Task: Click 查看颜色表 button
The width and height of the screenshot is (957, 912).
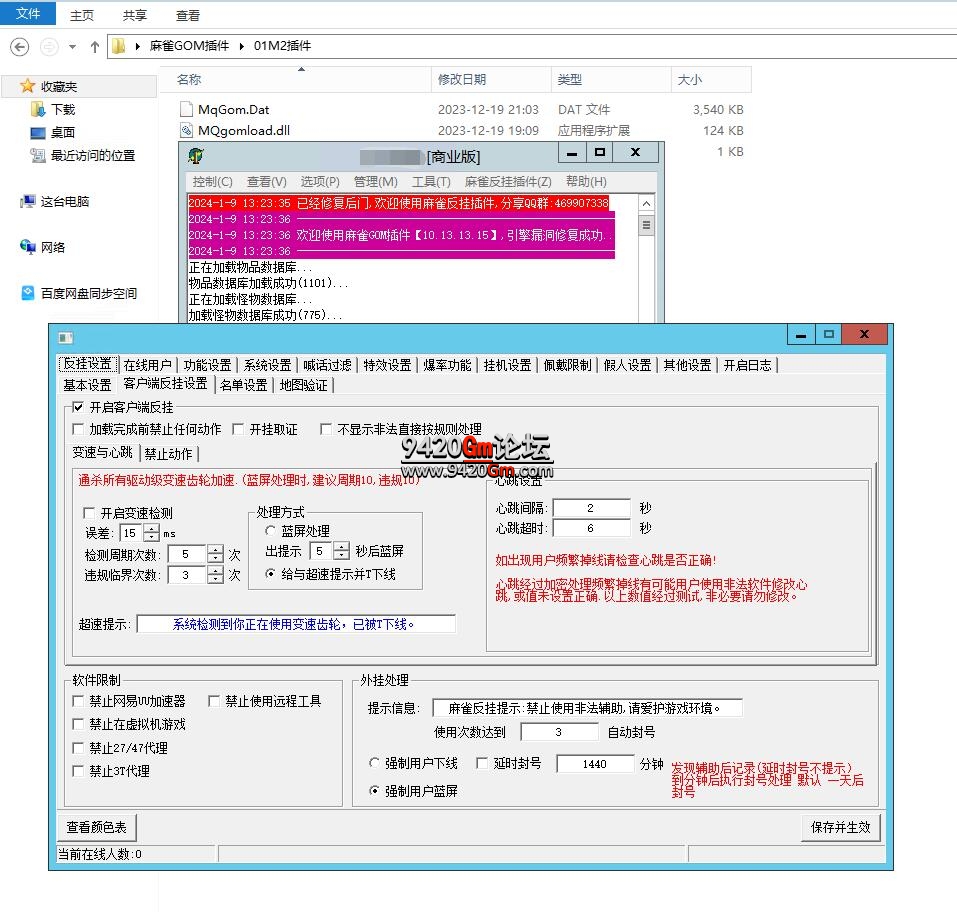Action: click(96, 827)
